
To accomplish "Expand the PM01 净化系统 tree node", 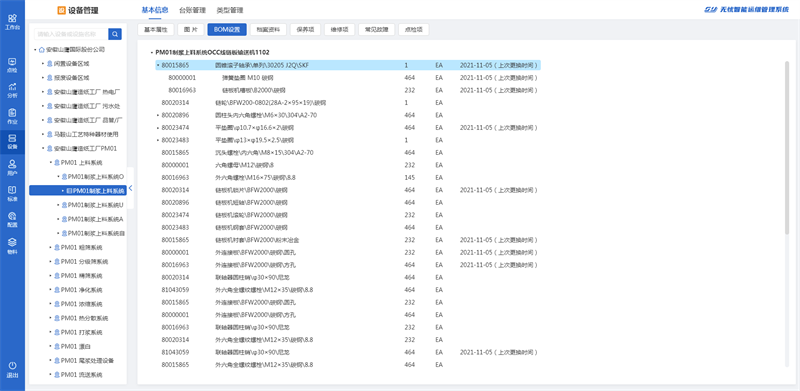I will [50, 289].
